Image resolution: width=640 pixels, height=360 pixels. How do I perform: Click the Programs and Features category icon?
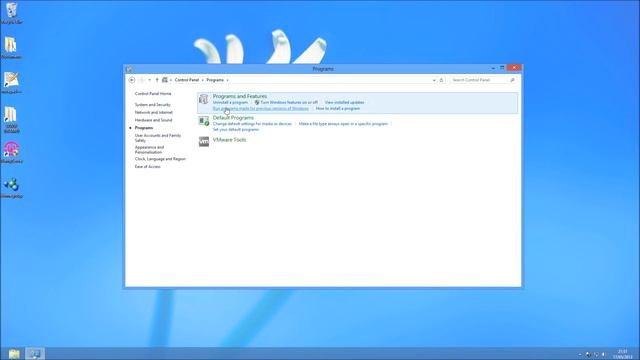click(203, 99)
